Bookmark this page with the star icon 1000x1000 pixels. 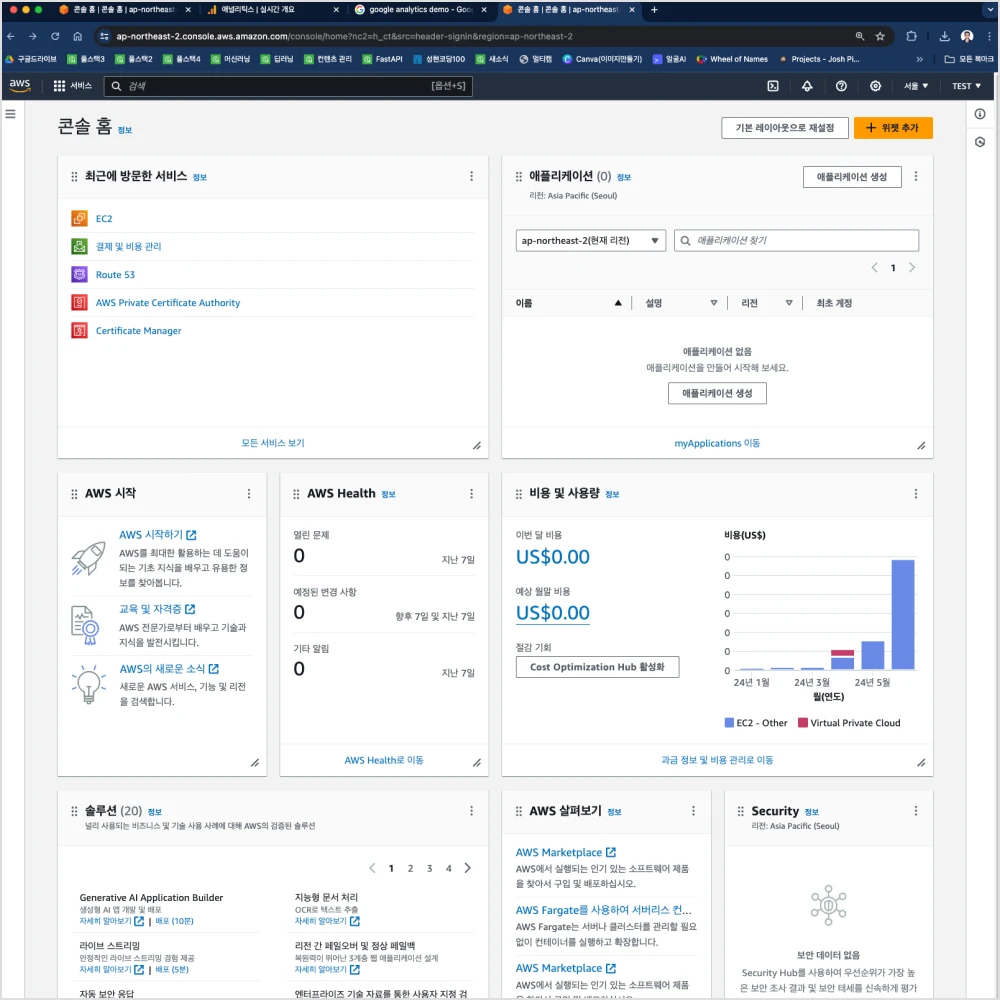pos(880,36)
